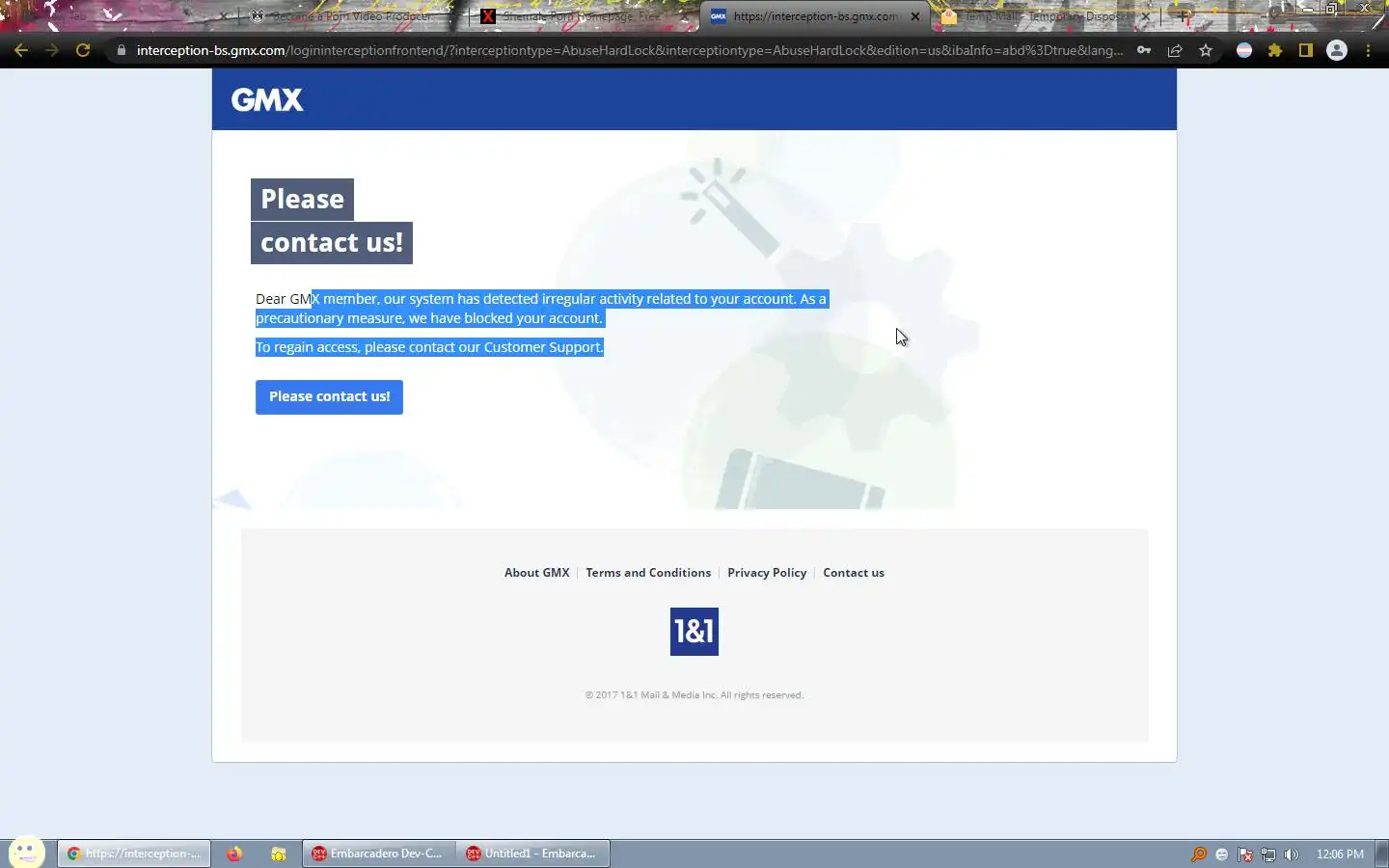Open the extensions puzzle piece icon
Viewport: 1389px width, 868px height.
[1275, 50]
